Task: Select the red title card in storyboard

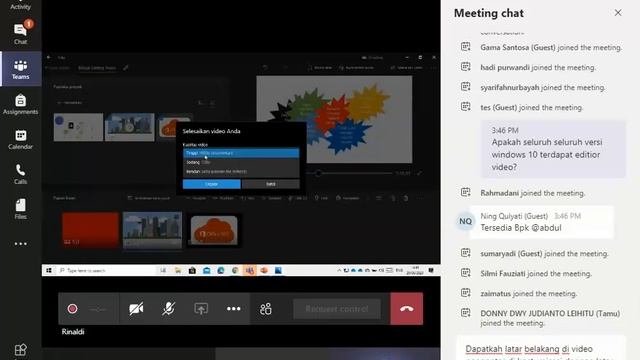Action: point(90,230)
